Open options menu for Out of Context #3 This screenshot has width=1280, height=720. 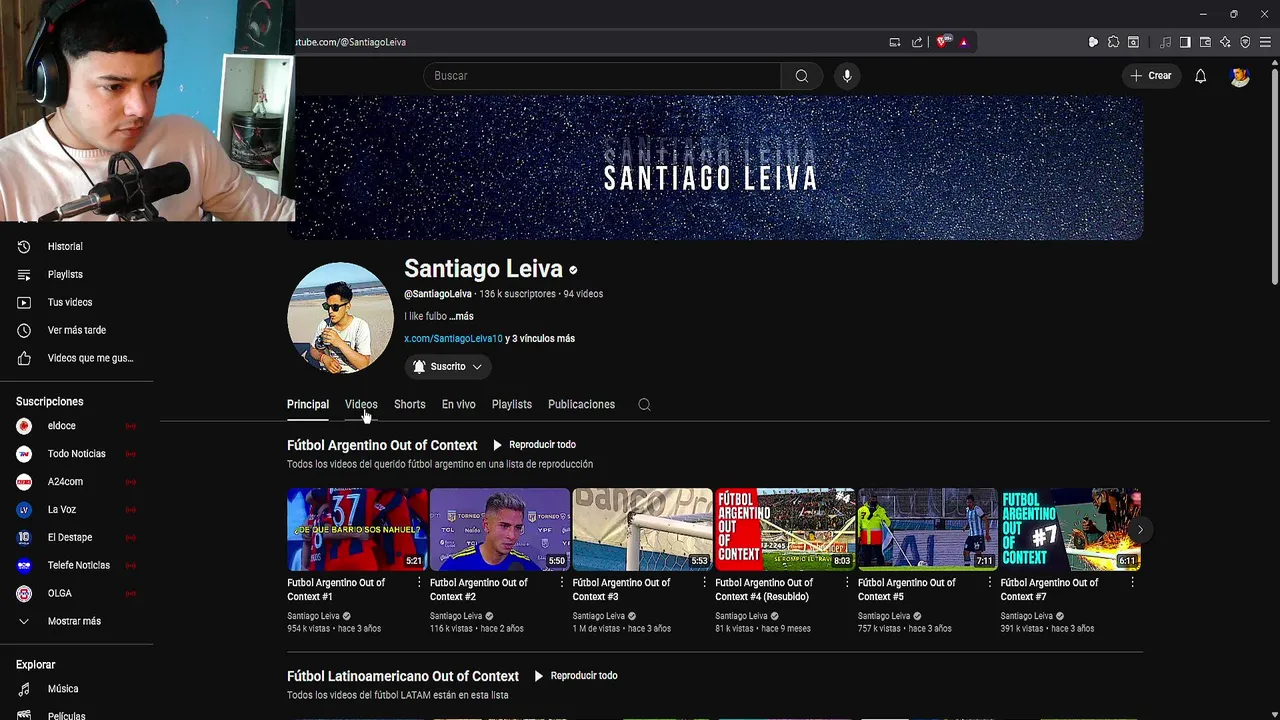pos(704,582)
